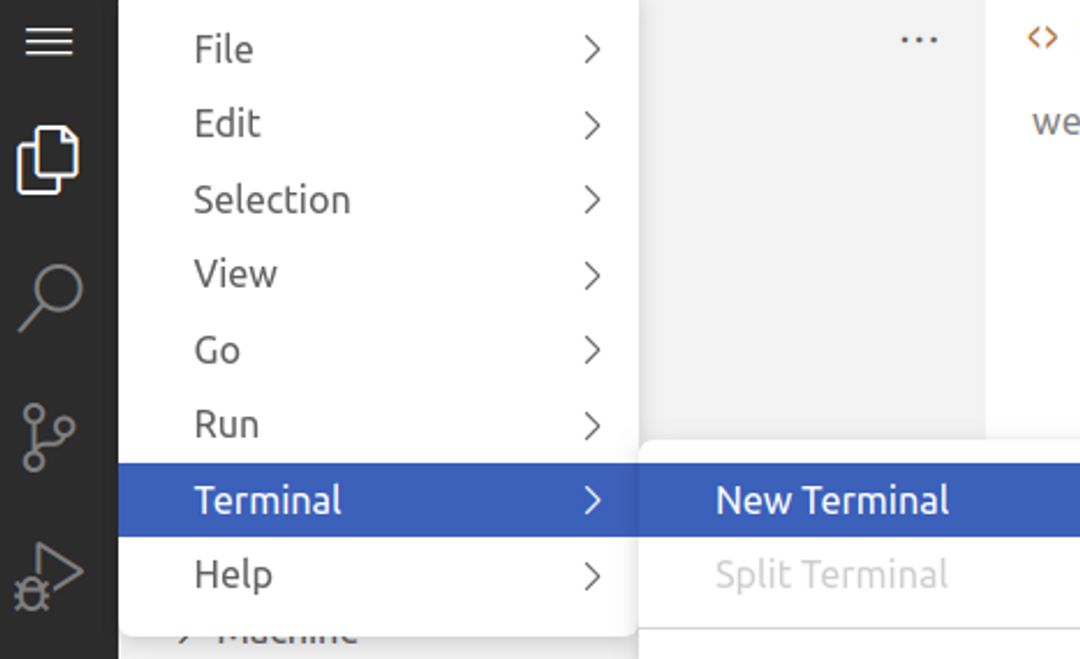Image resolution: width=1080 pixels, height=659 pixels.
Task: Open the Run and Debug view
Action: 48,577
